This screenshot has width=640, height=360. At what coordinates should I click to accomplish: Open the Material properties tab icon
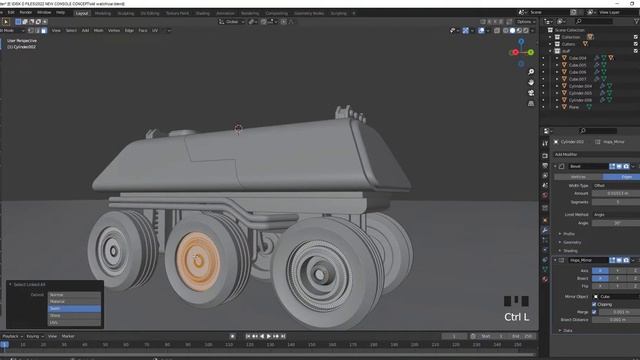[x=545, y=279]
